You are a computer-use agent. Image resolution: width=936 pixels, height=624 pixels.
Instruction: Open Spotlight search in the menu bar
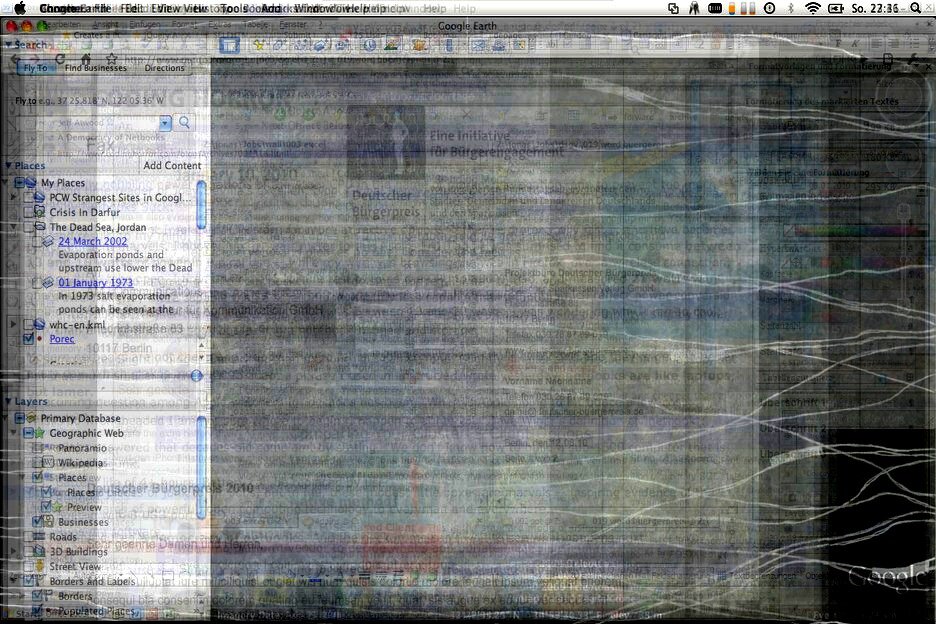(x=915, y=8)
